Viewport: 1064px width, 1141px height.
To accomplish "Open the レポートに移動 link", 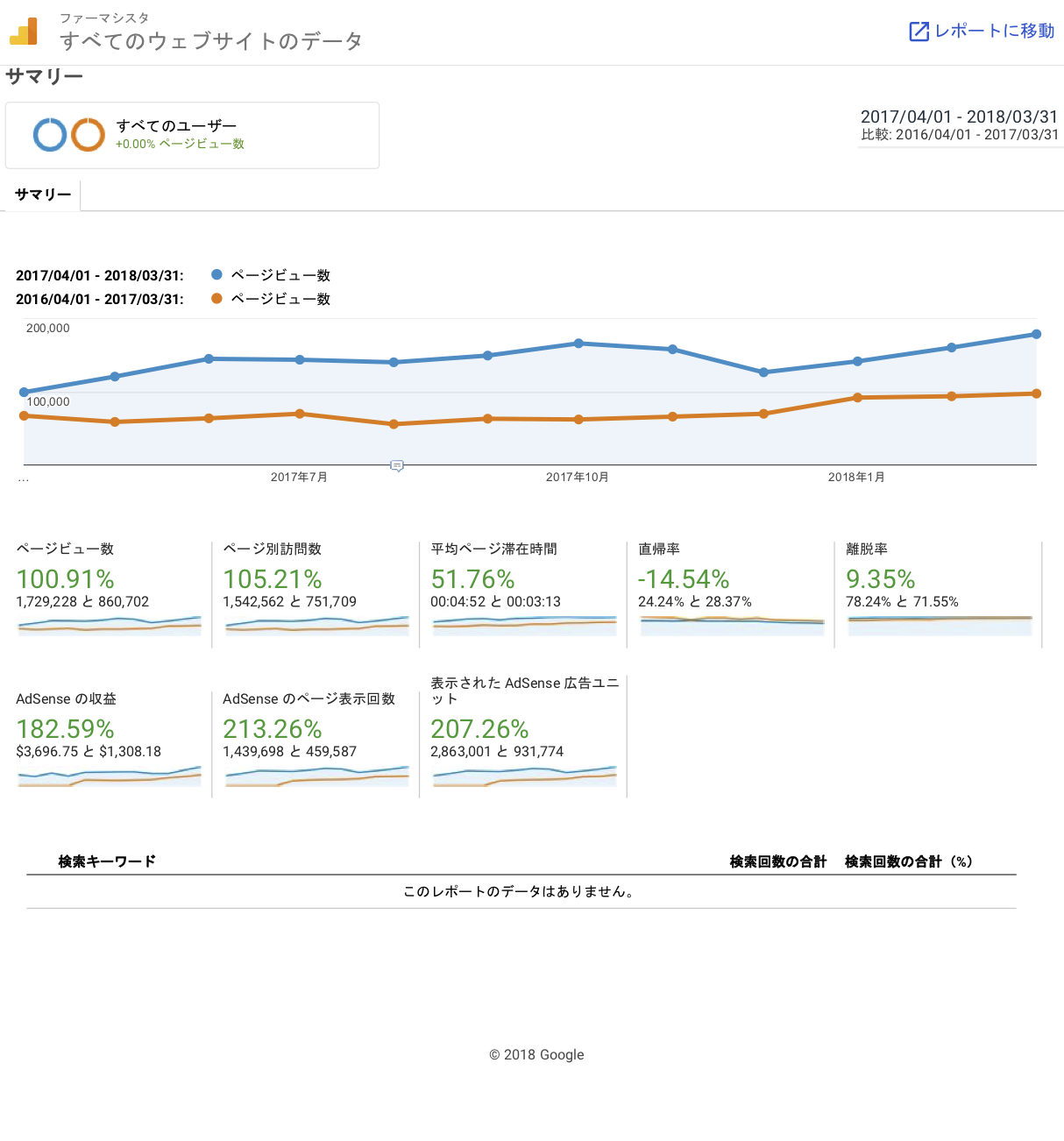I will point(982,31).
